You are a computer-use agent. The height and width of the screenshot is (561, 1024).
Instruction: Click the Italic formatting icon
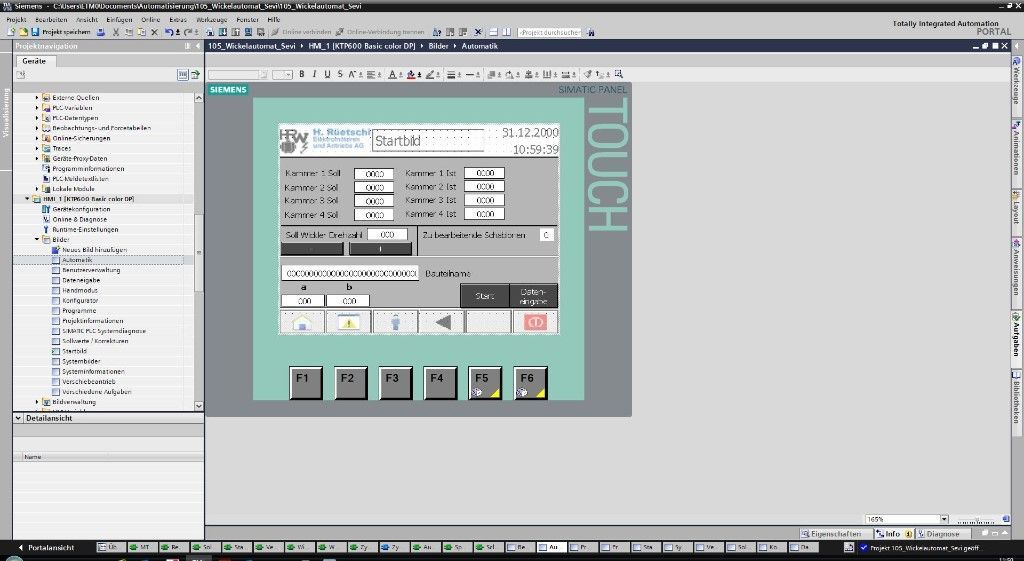tap(314, 74)
